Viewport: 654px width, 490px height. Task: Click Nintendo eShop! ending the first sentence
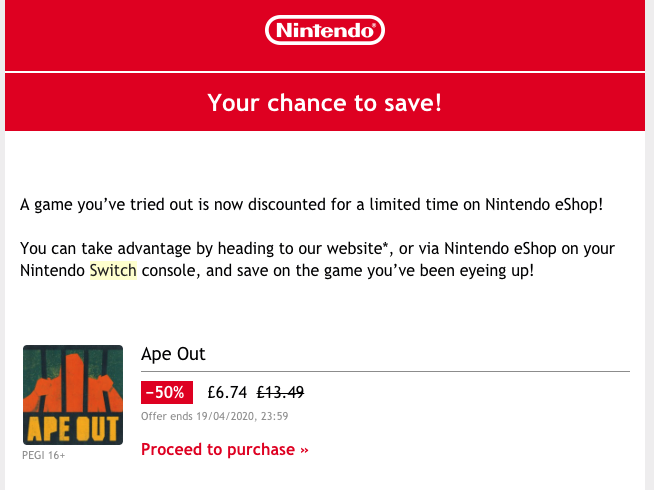tap(544, 204)
